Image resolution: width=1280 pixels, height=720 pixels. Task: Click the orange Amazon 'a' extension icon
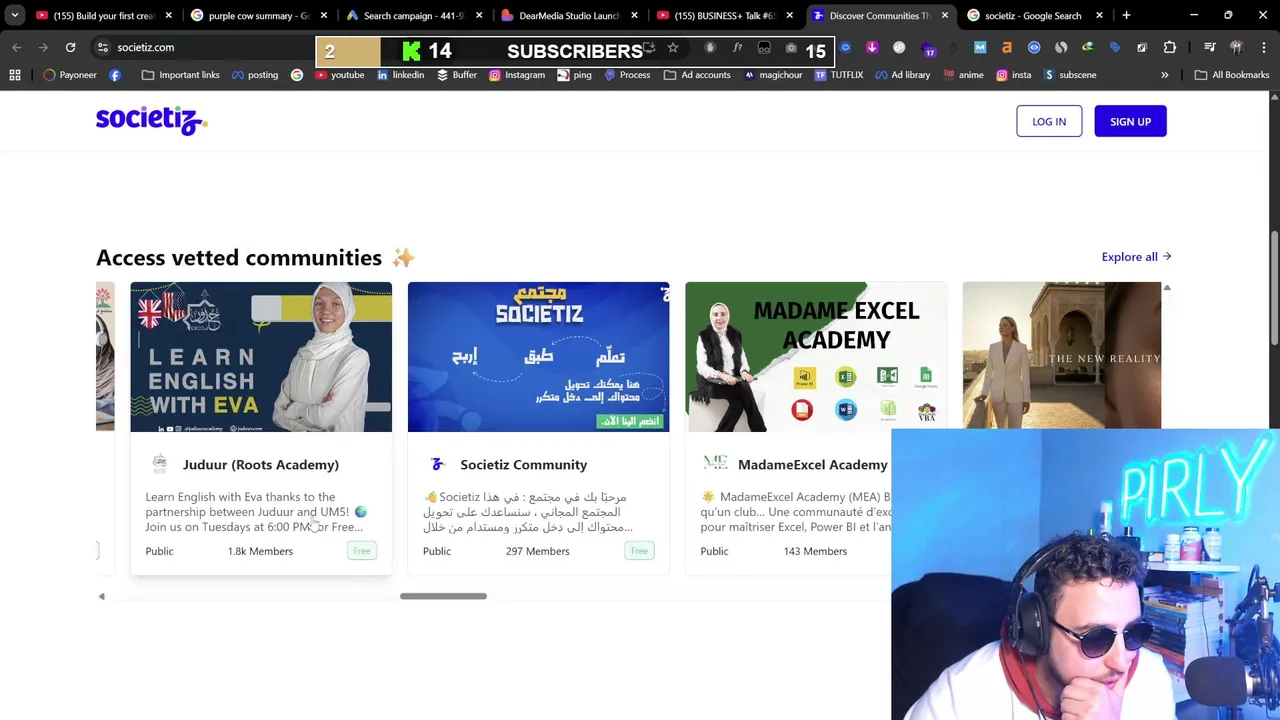(x=1007, y=47)
